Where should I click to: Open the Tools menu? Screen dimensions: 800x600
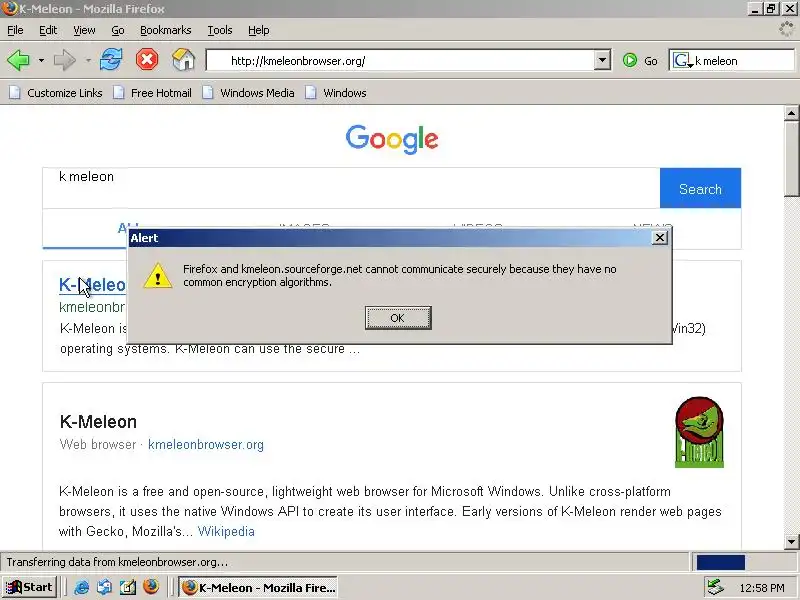coord(220,30)
